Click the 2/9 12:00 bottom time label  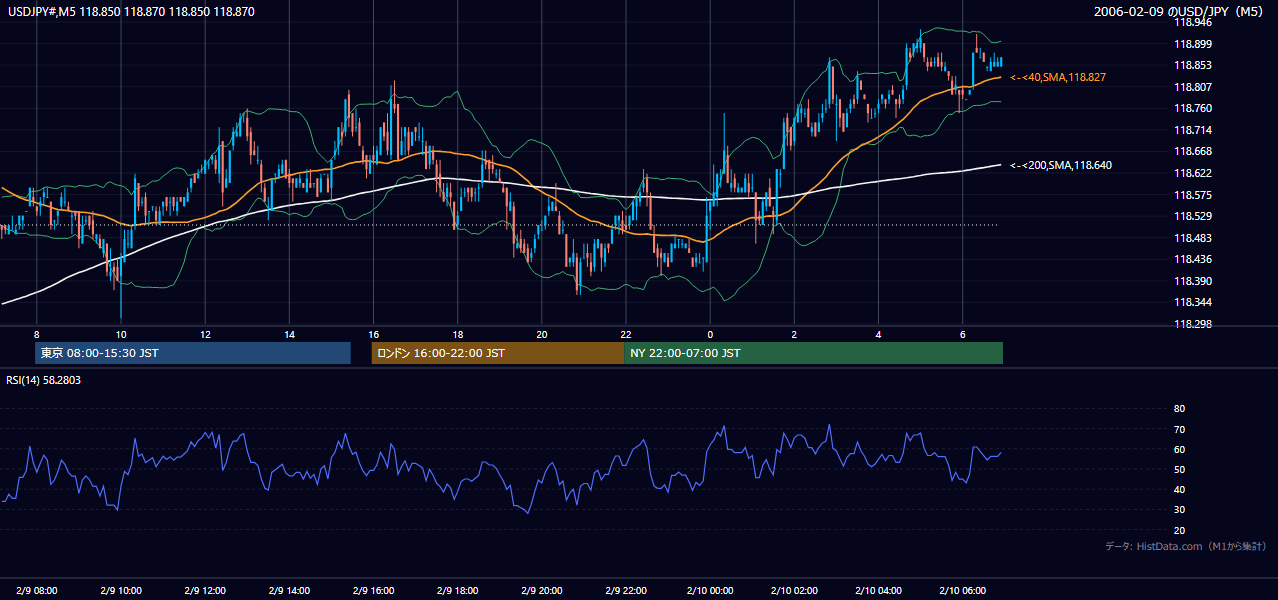point(205,590)
